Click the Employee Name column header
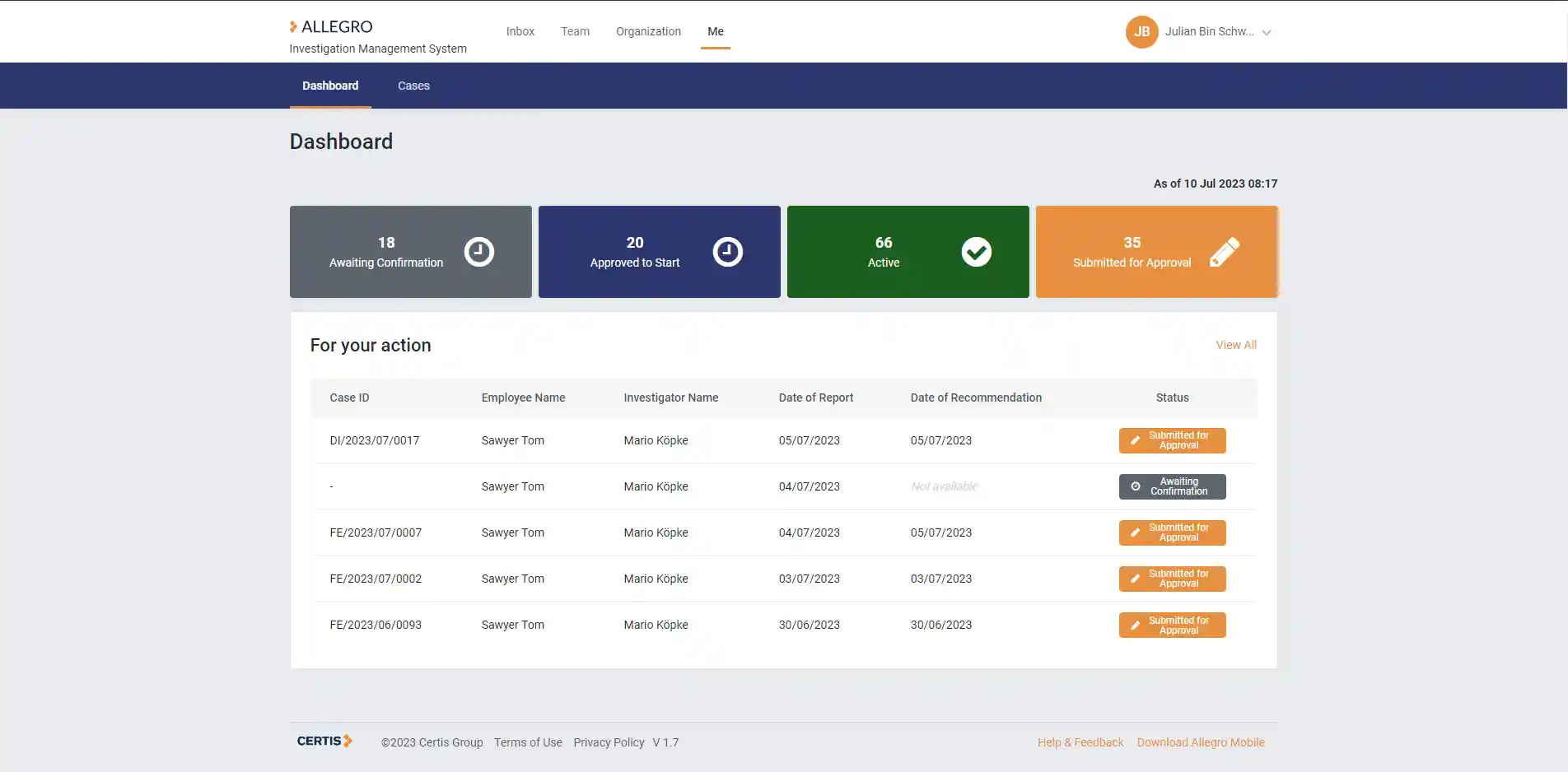Viewport: 1568px width, 772px height. tap(523, 398)
